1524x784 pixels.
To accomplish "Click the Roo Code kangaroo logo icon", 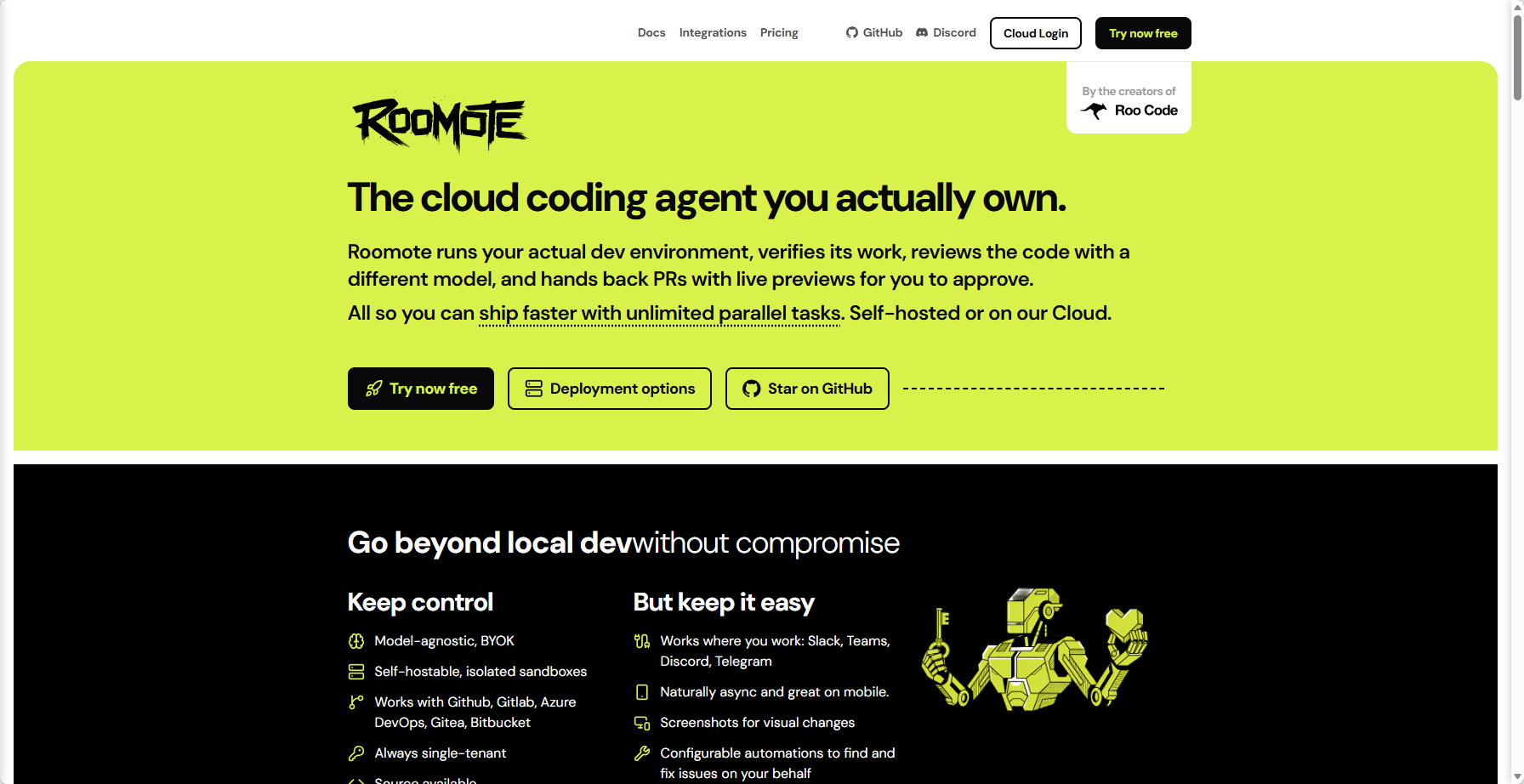I will click(x=1094, y=111).
